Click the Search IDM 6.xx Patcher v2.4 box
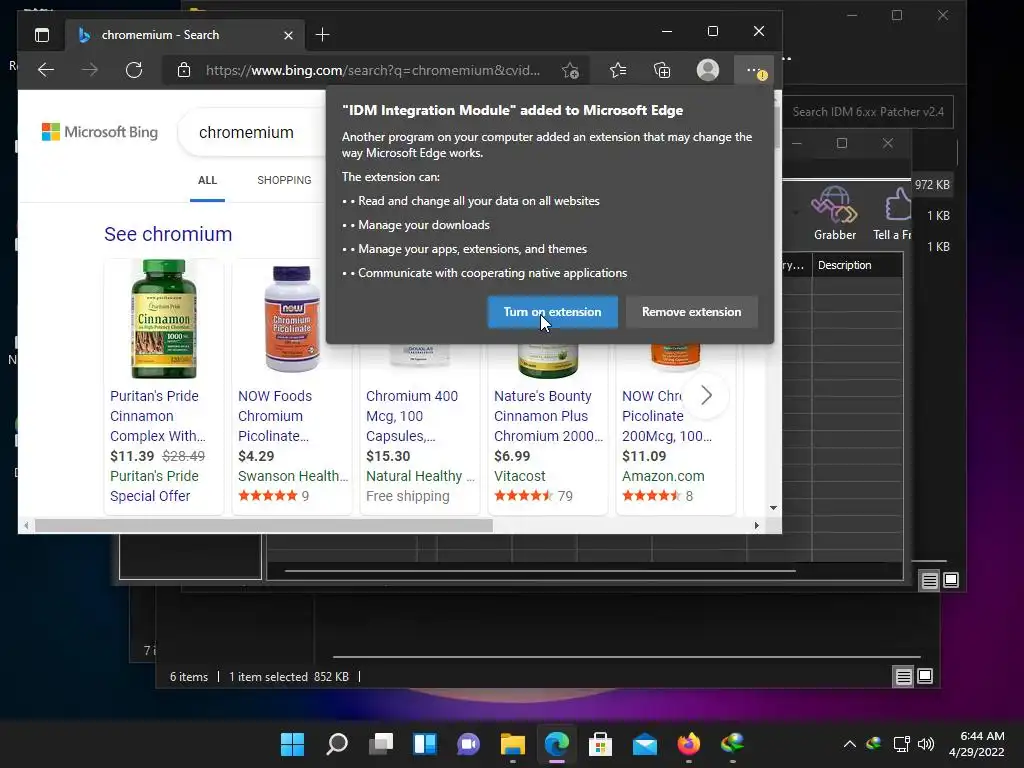The image size is (1024, 768). pyautogui.click(x=868, y=112)
